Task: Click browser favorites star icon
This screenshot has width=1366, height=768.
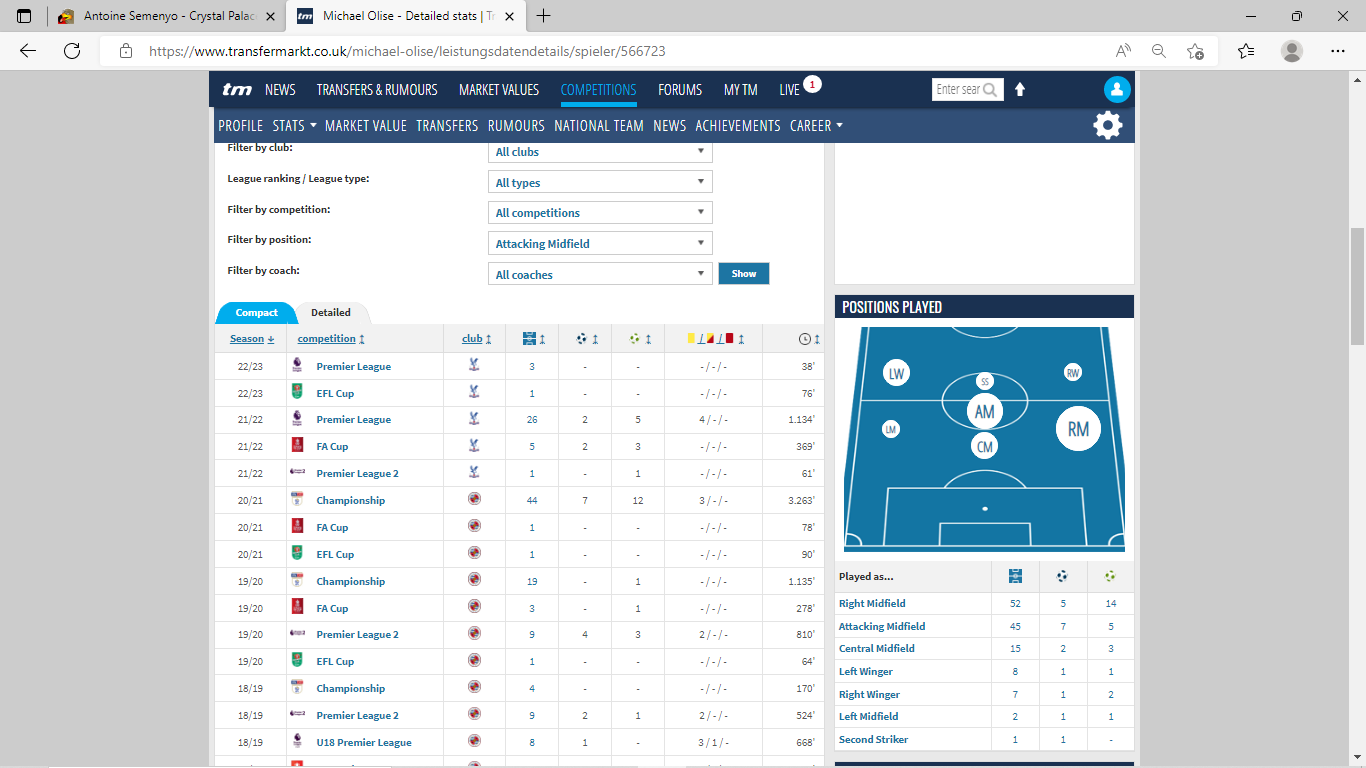Action: (x=1245, y=51)
